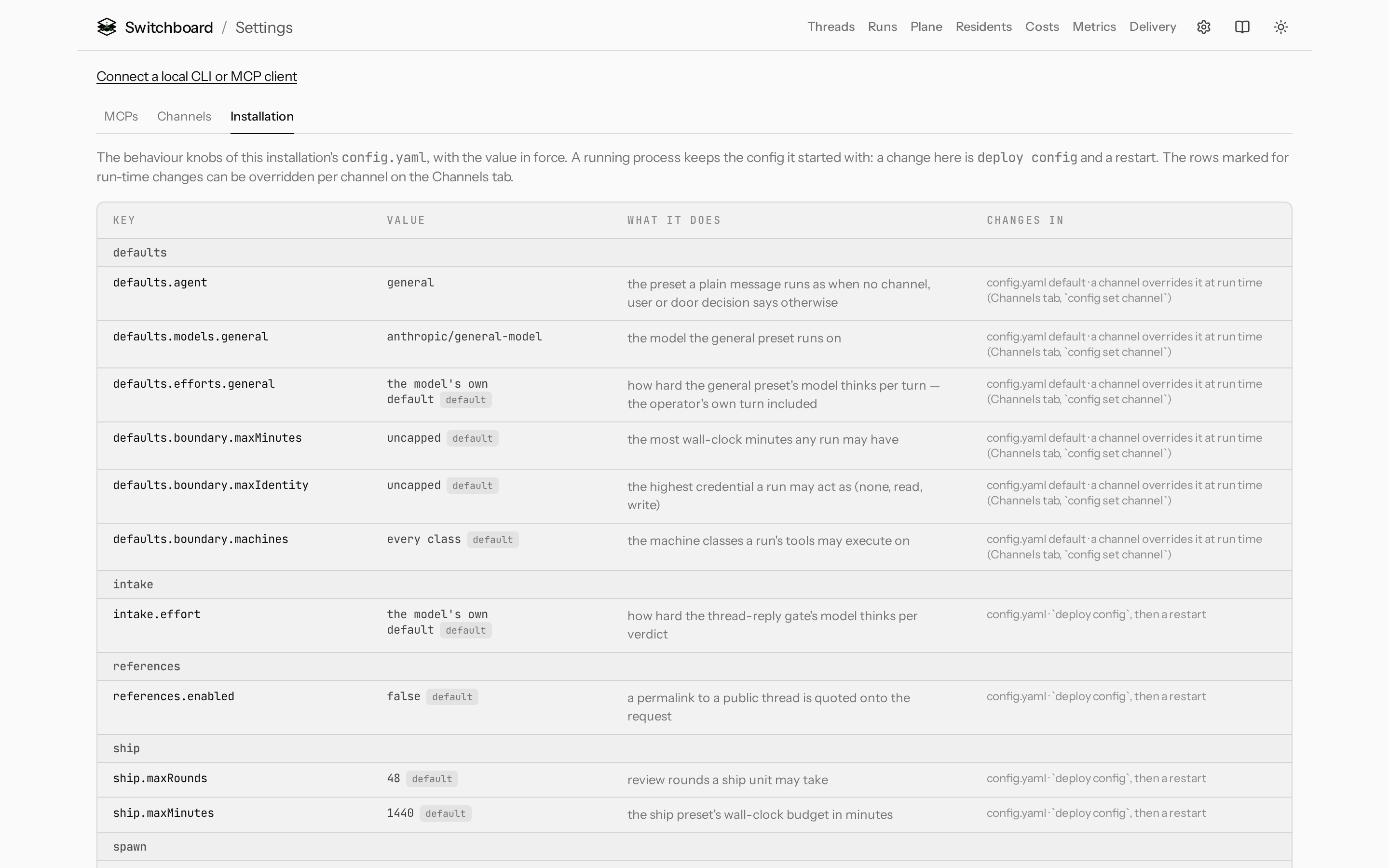Click the defaults.agent key
The image size is (1389, 868).
(x=160, y=283)
